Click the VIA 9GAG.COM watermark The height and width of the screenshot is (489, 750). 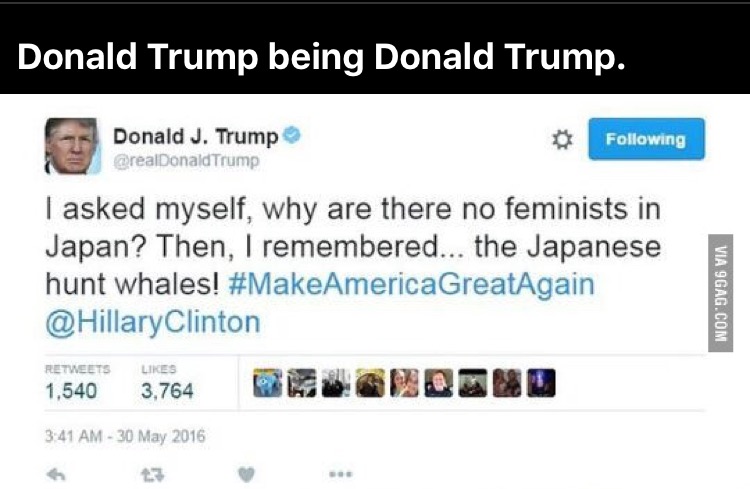point(720,293)
